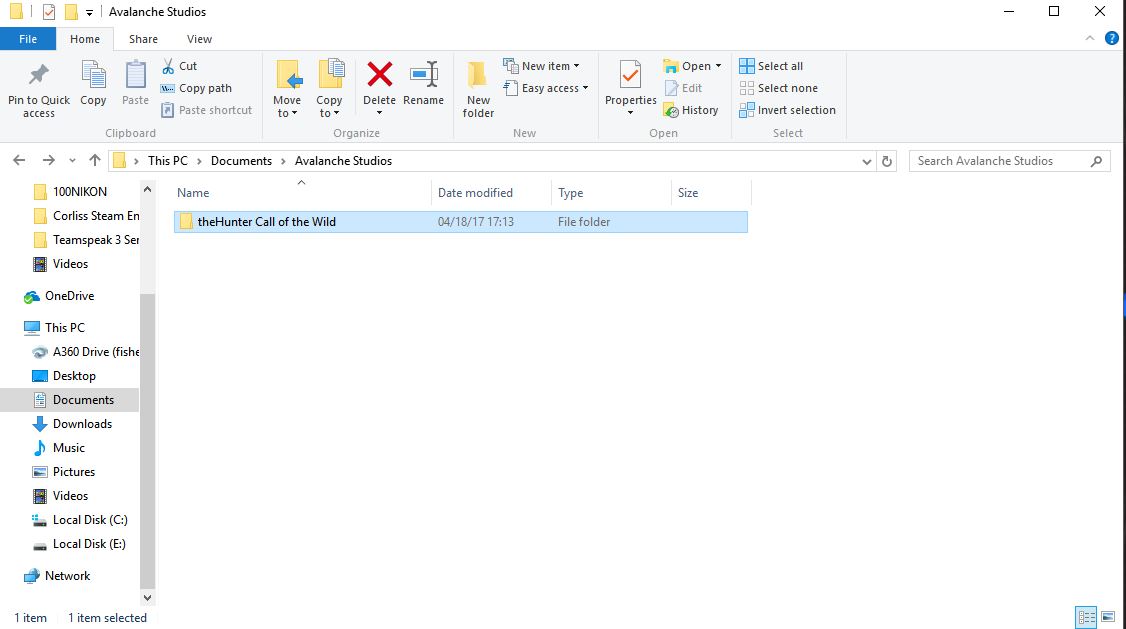Open the File menu
1126x629 pixels.
point(28,39)
